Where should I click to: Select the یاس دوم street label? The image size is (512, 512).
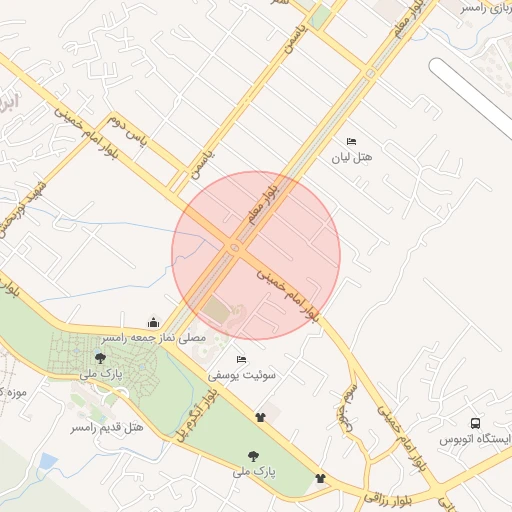click(x=127, y=130)
